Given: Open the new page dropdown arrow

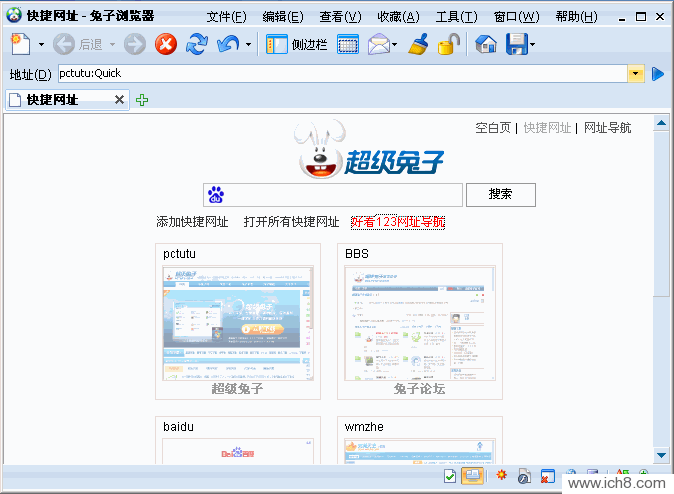Looking at the screenshot, I should tap(41, 44).
